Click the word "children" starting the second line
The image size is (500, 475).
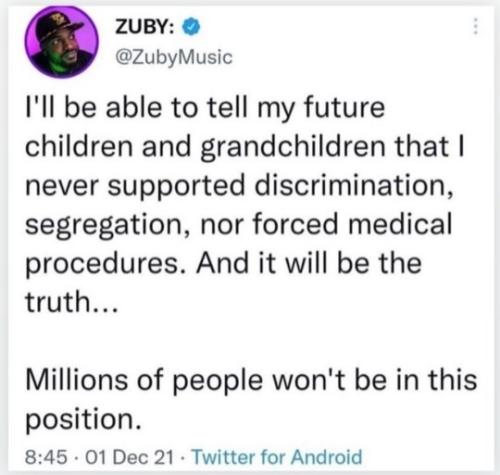tap(79, 147)
